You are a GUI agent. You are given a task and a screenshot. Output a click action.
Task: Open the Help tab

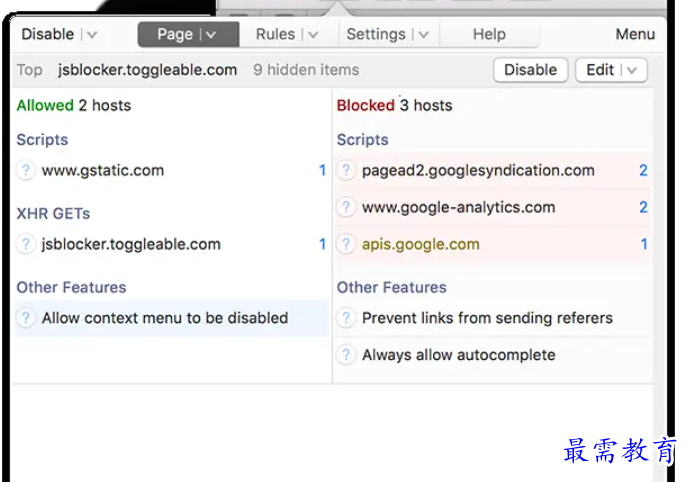coord(489,34)
